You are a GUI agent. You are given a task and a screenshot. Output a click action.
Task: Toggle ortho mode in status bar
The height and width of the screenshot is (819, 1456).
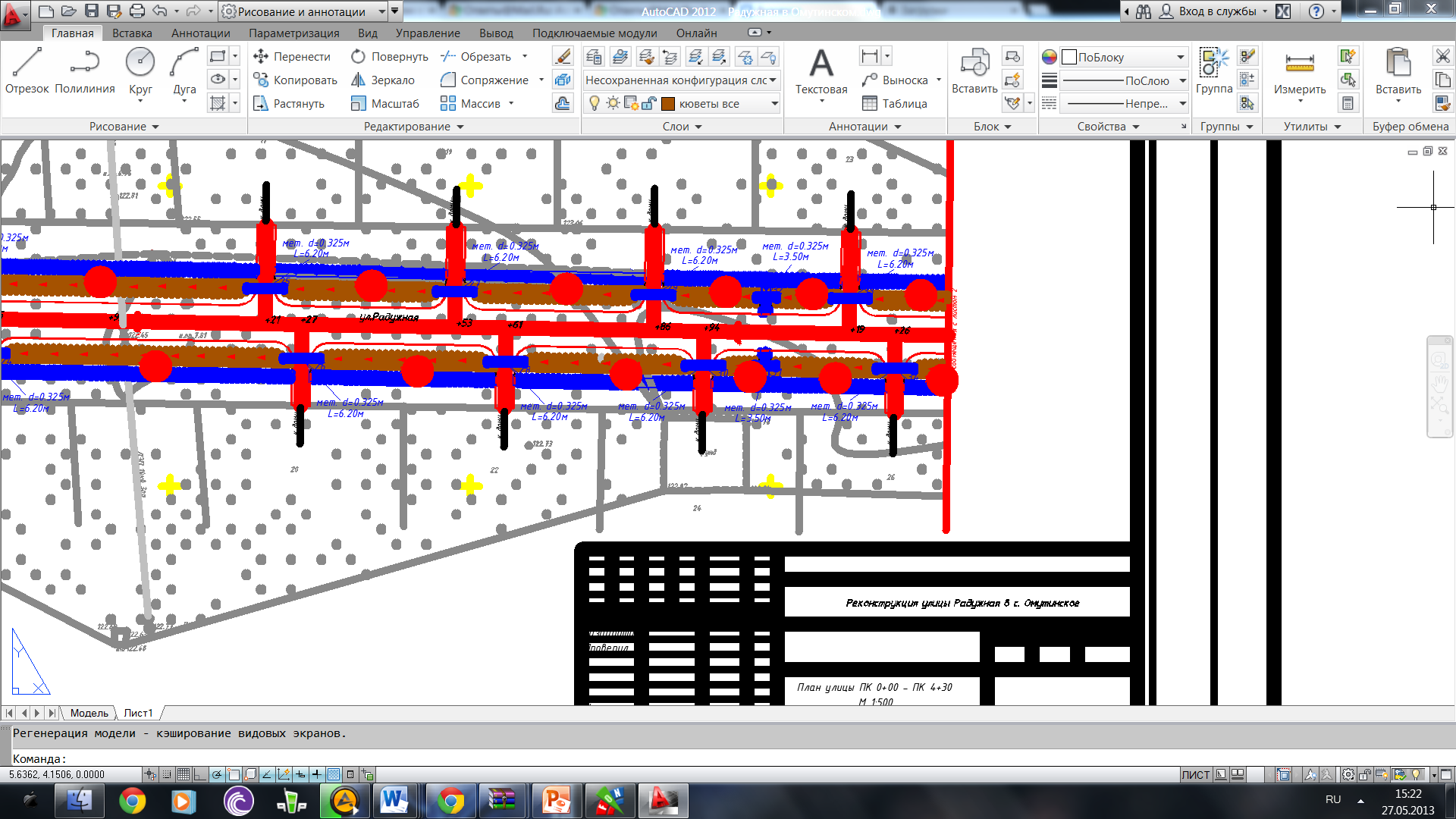pos(200,774)
